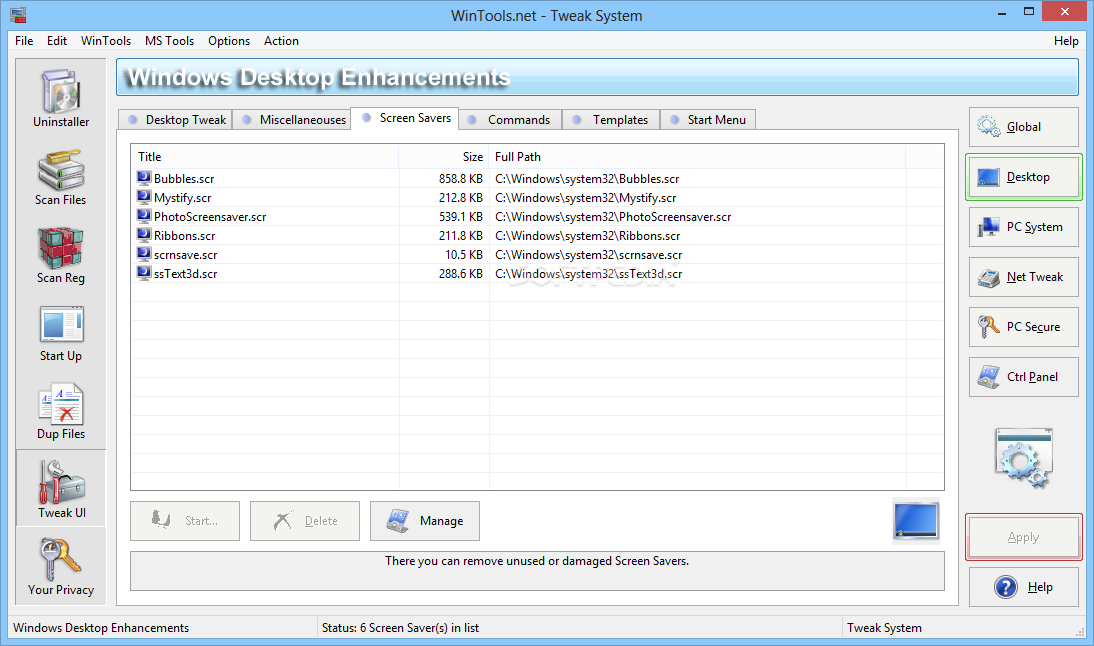The height and width of the screenshot is (646, 1094).
Task: Open the PC Secure section
Action: (x=1024, y=327)
